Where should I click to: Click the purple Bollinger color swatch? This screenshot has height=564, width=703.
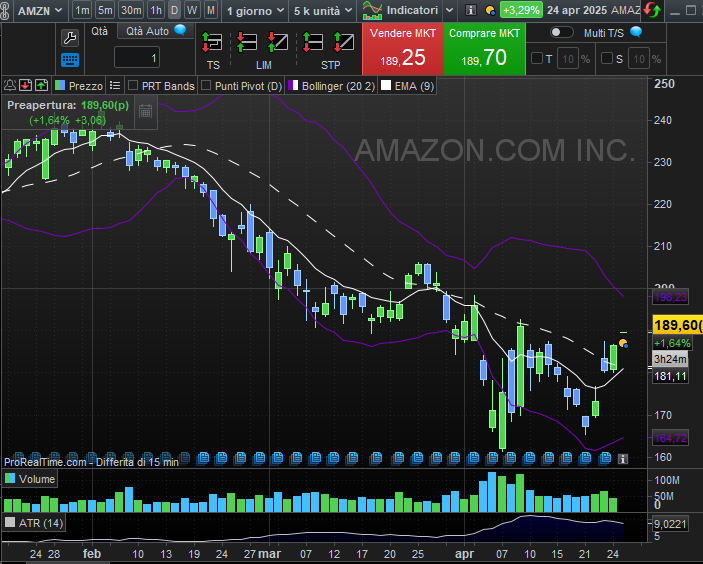(x=293, y=86)
